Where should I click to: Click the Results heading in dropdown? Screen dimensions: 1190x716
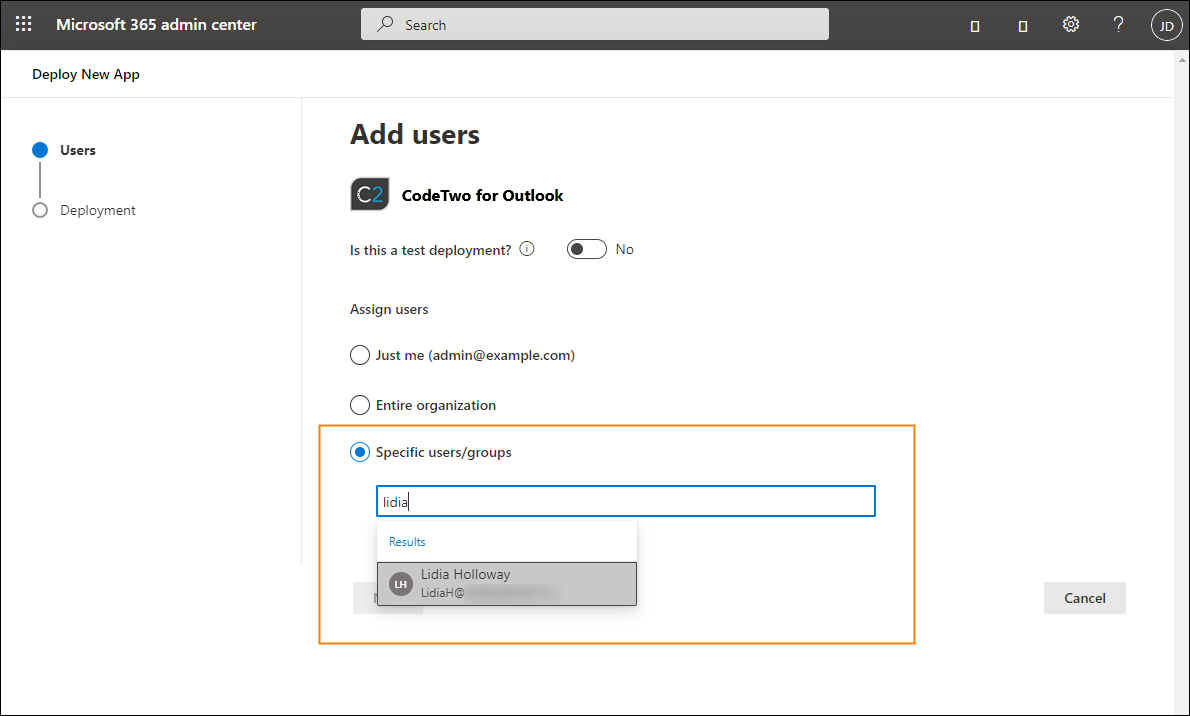[x=407, y=541]
